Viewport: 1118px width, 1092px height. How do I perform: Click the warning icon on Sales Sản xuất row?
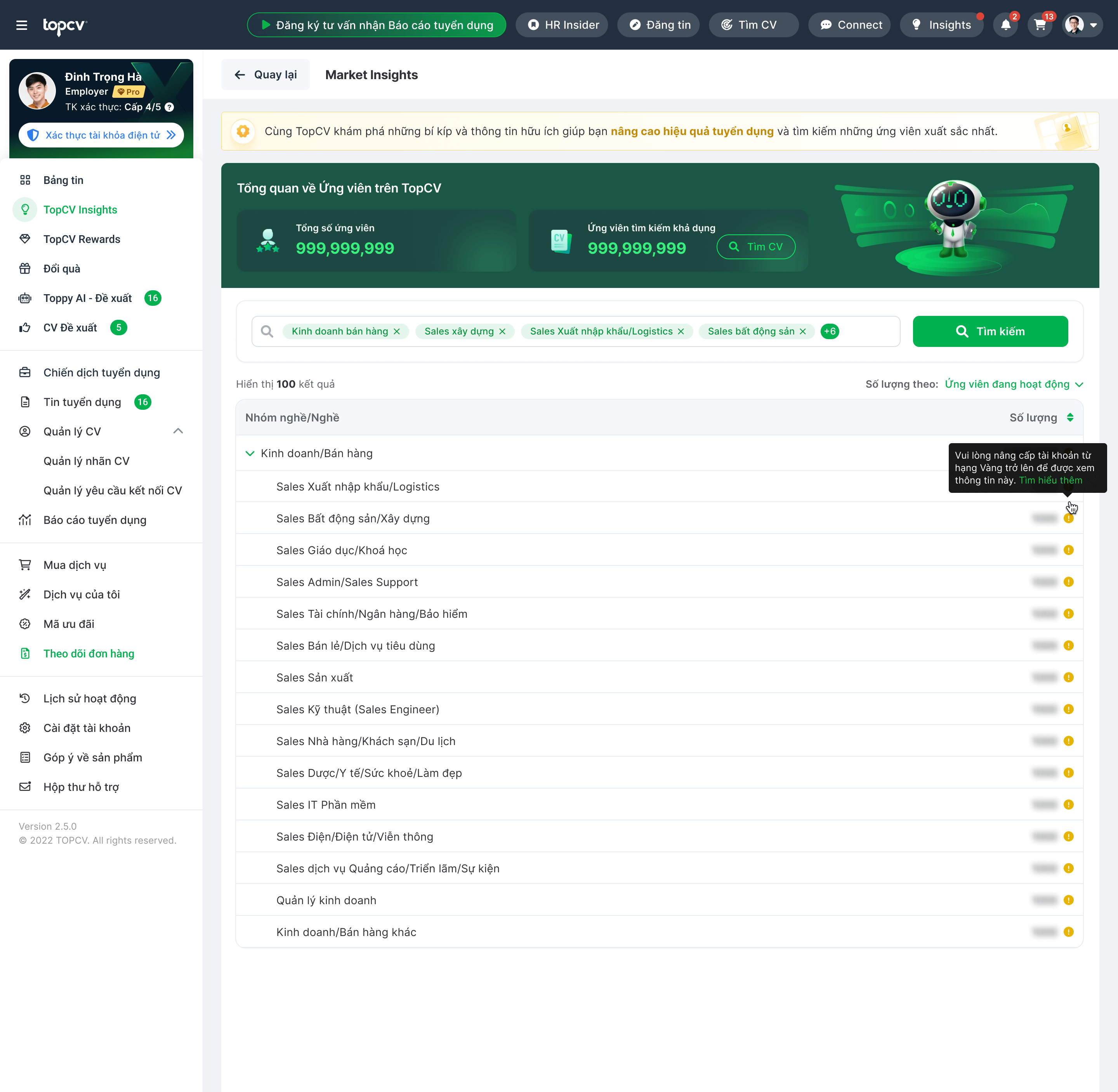tap(1068, 677)
